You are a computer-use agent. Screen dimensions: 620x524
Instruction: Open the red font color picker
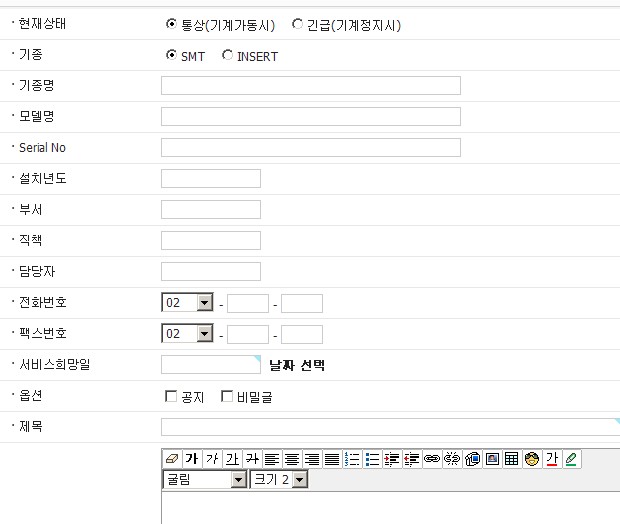coord(551,459)
